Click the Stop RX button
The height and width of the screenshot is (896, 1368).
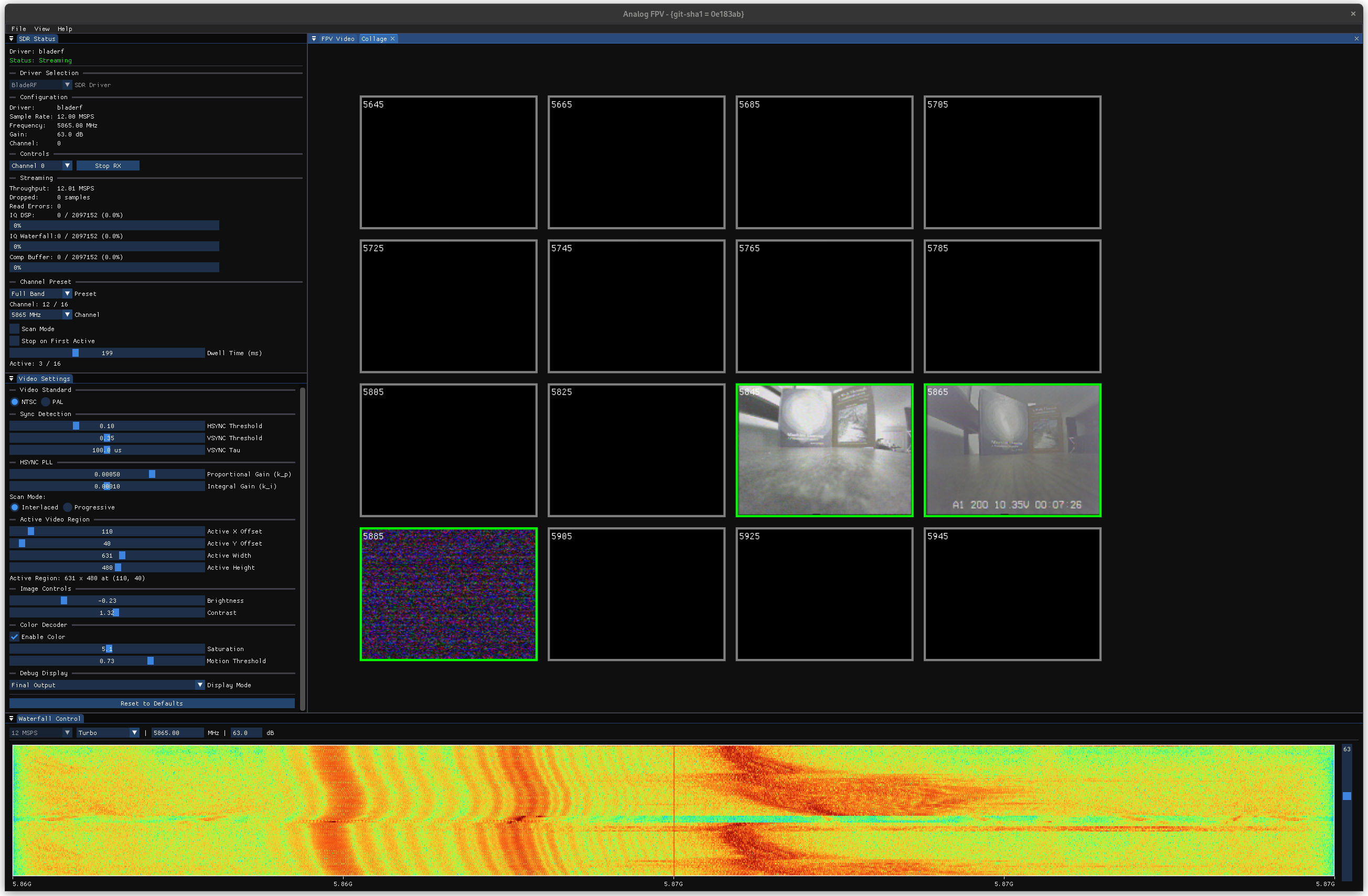(108, 166)
